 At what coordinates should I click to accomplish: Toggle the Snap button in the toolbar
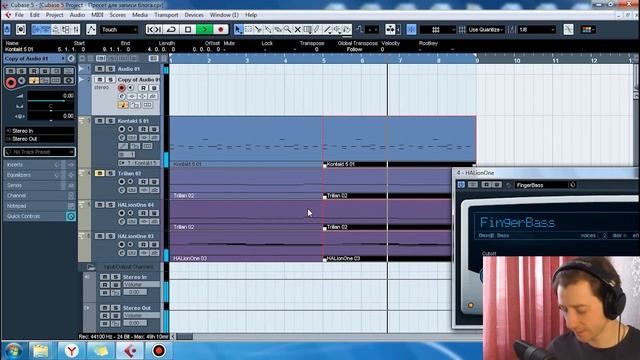click(411, 29)
